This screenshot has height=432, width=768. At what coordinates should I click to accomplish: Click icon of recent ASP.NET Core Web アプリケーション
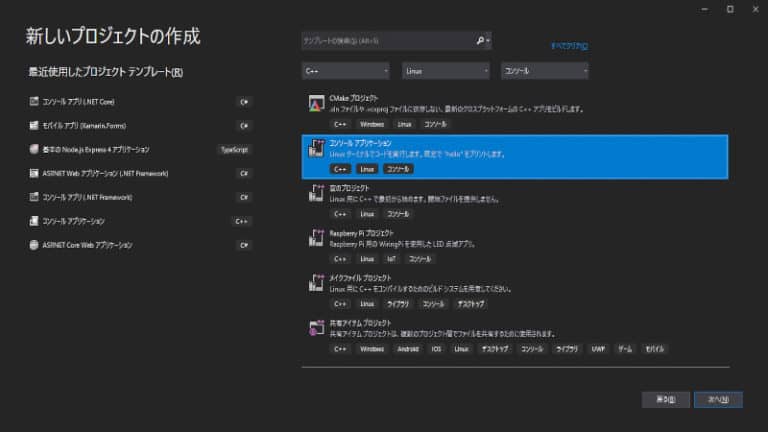point(34,245)
